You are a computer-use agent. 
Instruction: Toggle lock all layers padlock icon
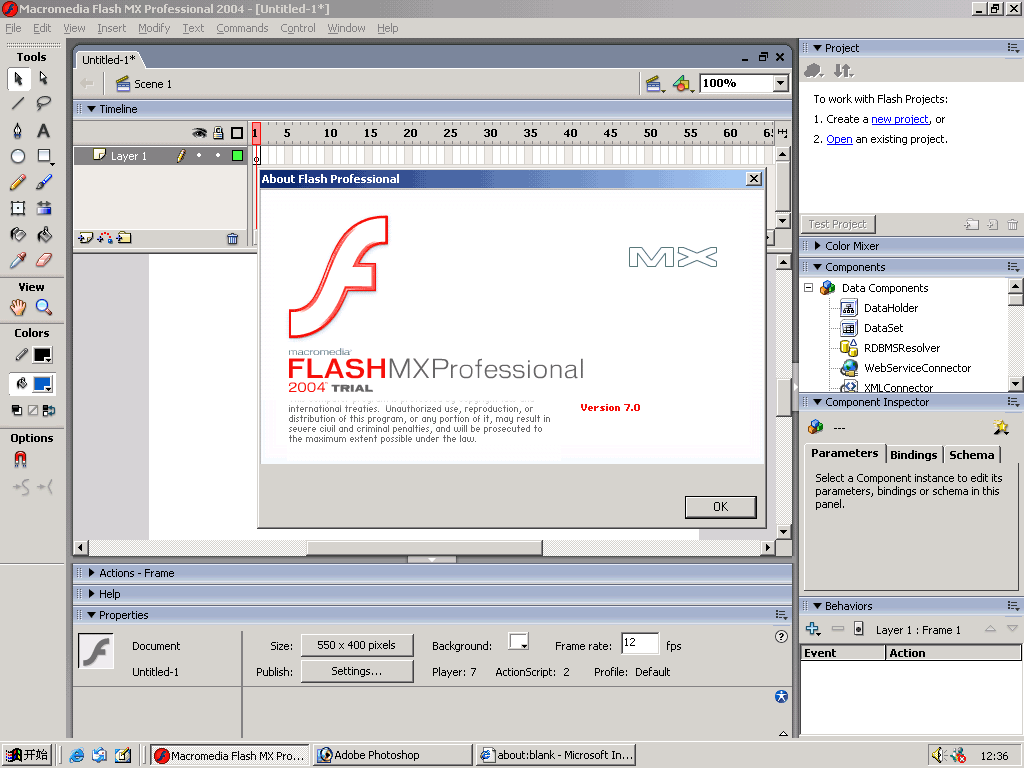point(218,133)
